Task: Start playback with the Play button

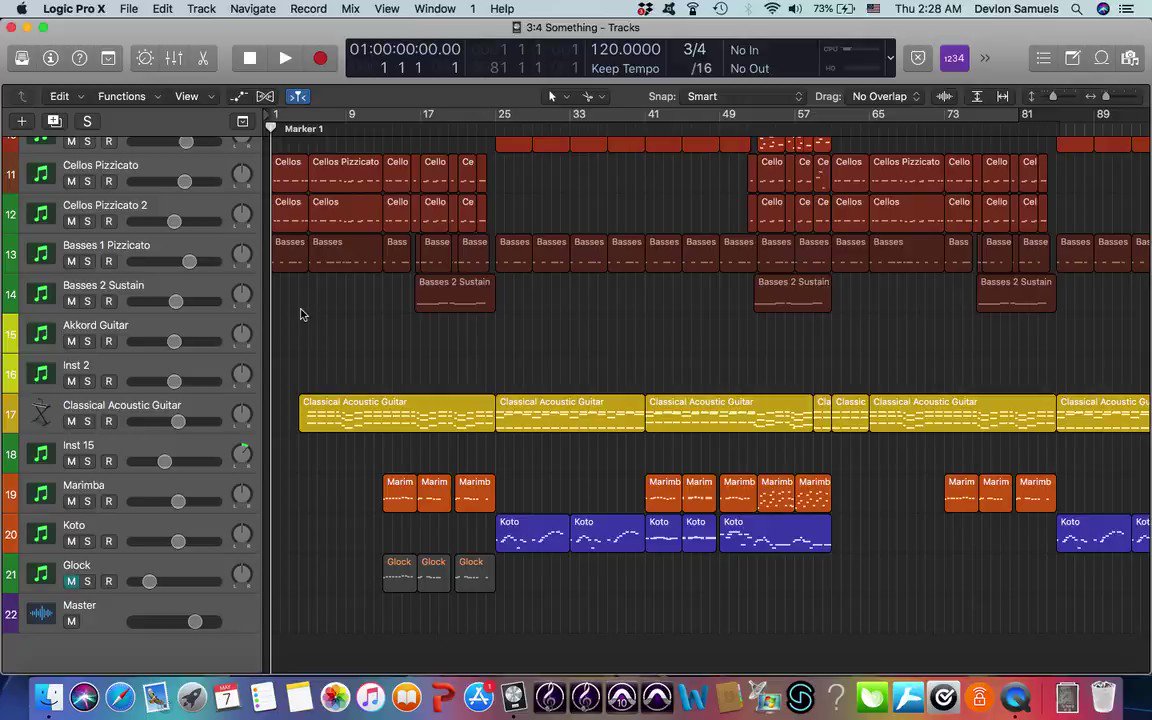Action: pyautogui.click(x=285, y=58)
